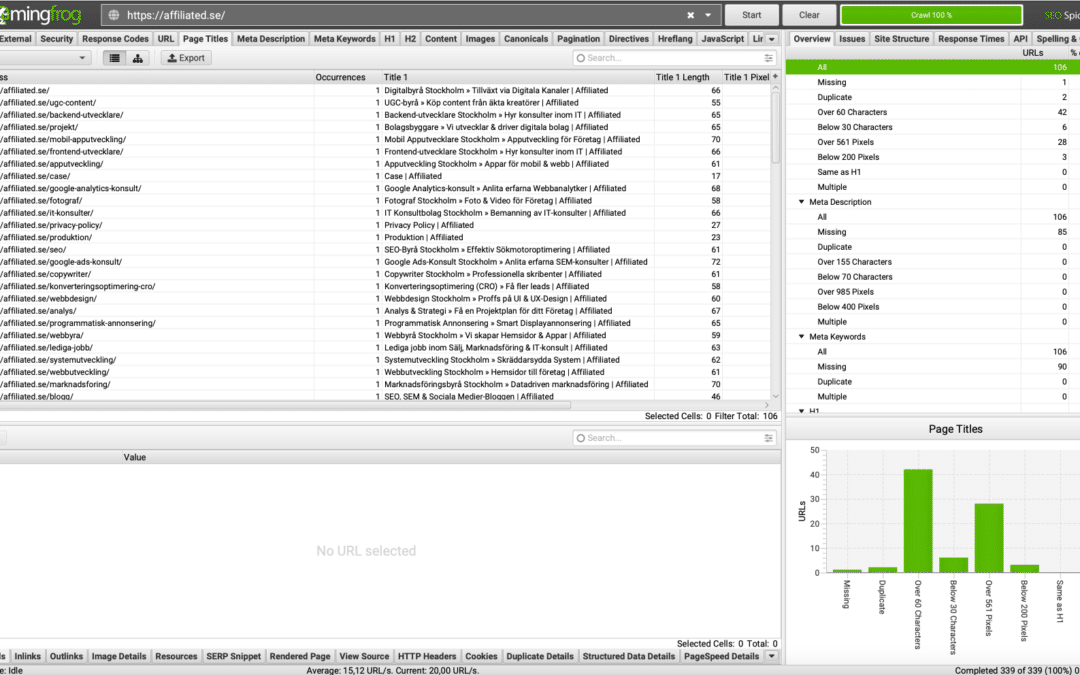Switch to the Response Times tab

click(x=971, y=39)
